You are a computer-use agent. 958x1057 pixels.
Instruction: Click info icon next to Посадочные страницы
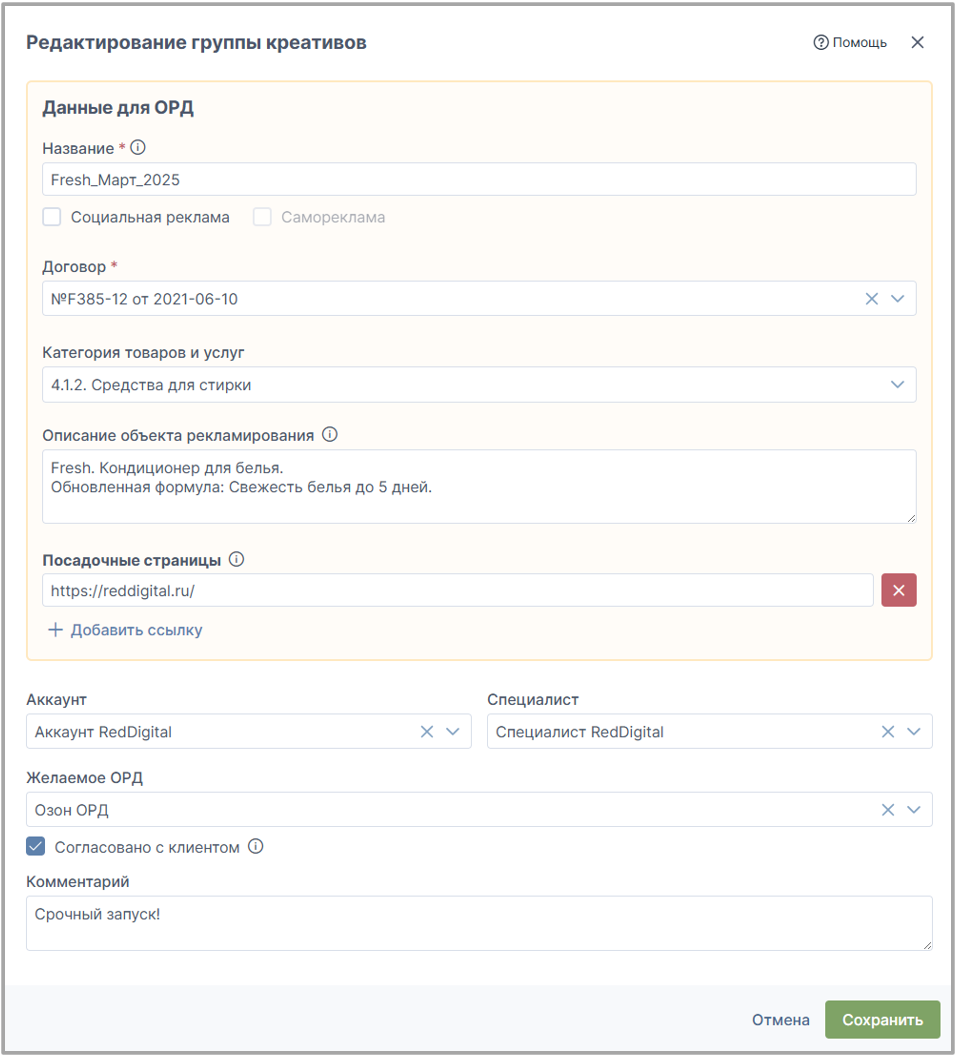[237, 560]
